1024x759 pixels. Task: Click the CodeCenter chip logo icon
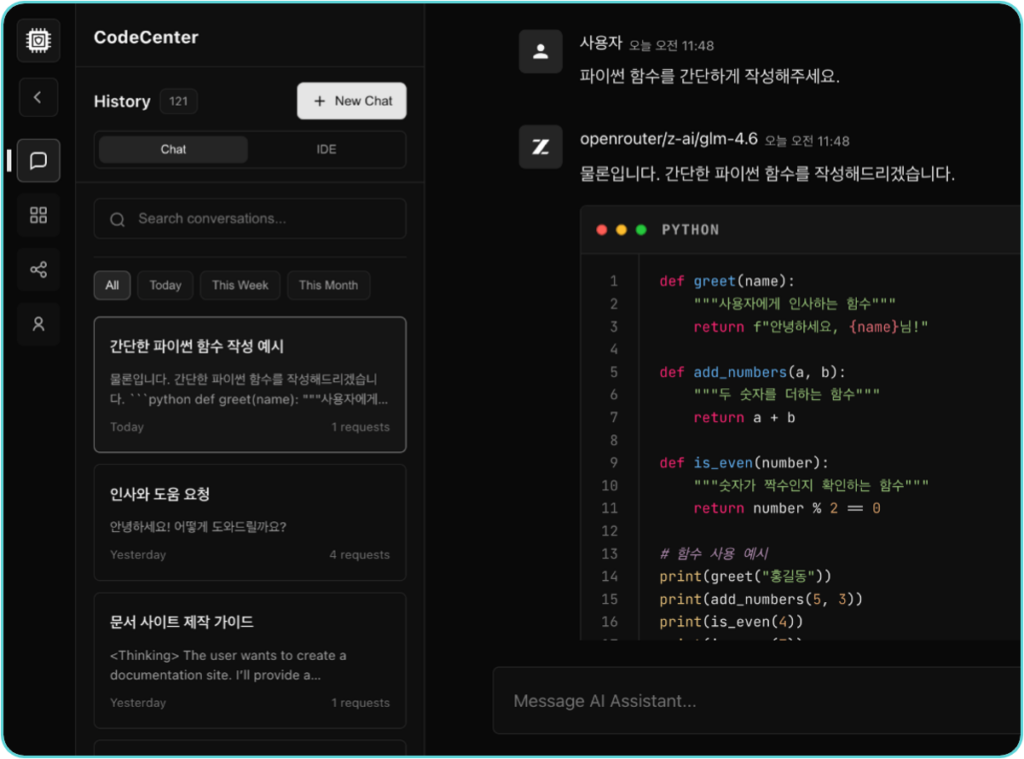(x=39, y=40)
